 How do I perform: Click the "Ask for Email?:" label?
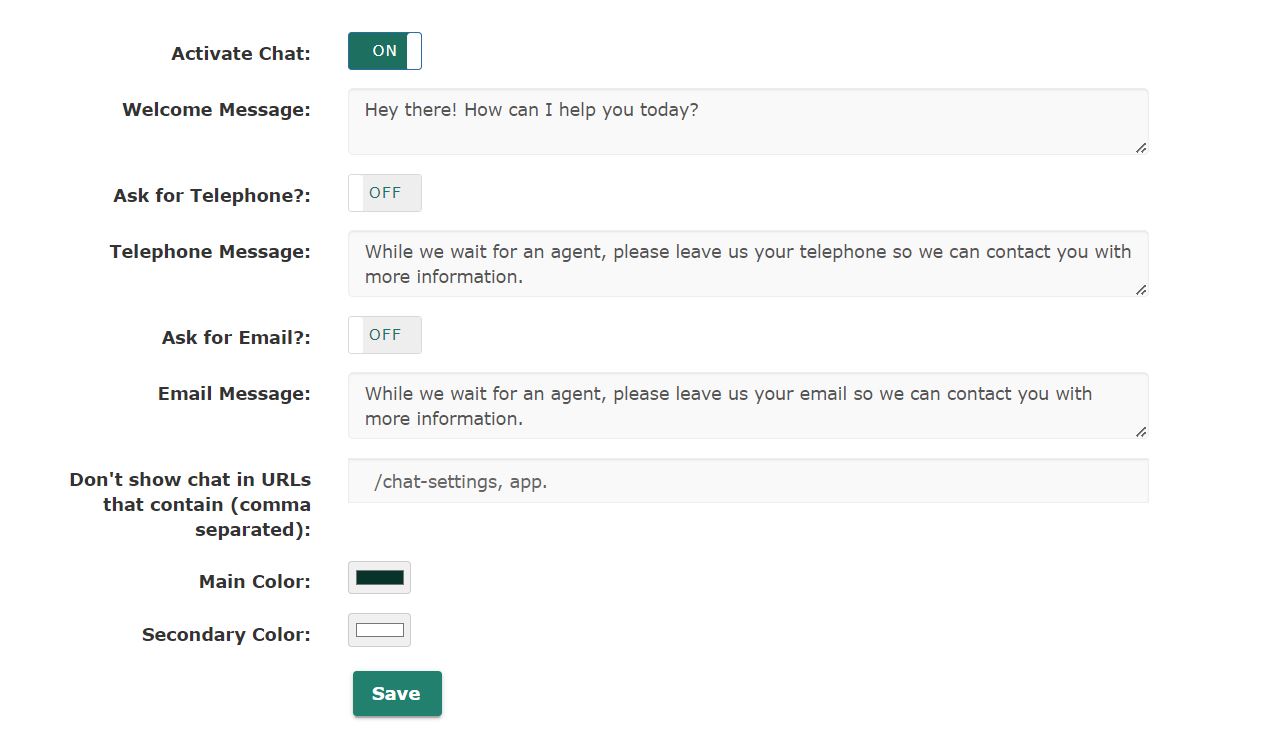tap(236, 338)
